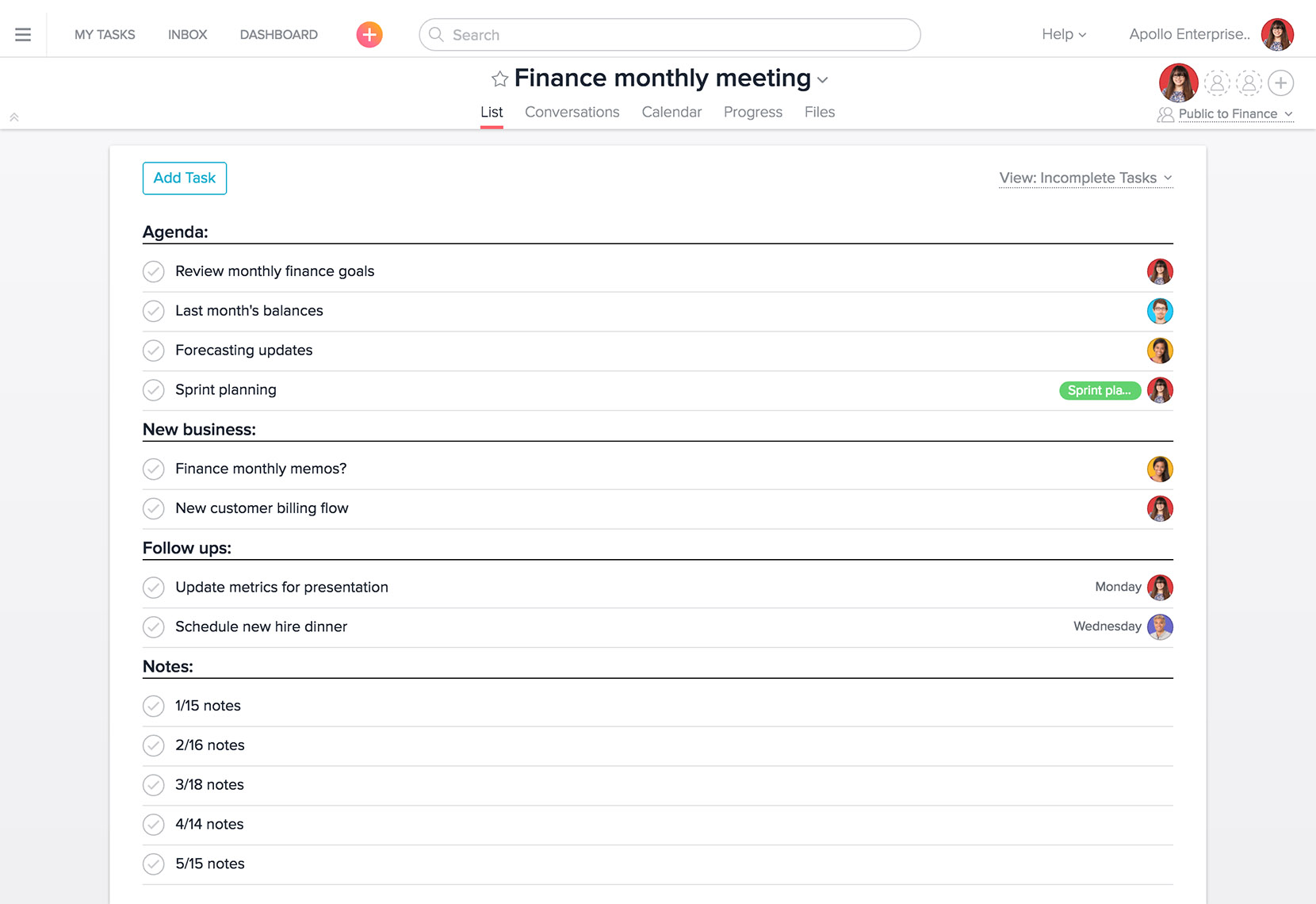Click the invite member plus icon
This screenshot has width=1316, height=904.
(x=1280, y=82)
